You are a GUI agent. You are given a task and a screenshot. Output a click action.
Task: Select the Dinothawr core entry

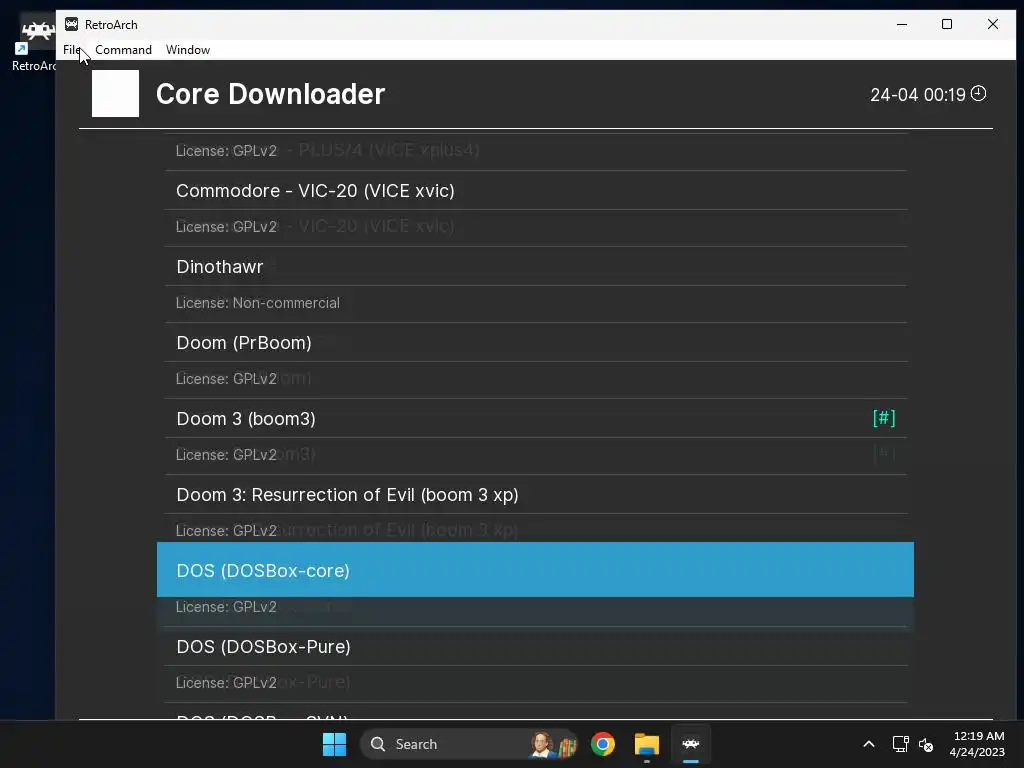[x=536, y=266]
